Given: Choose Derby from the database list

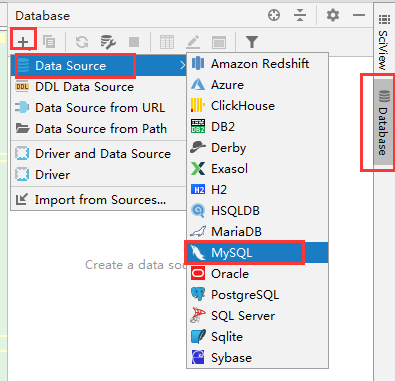Looking at the screenshot, I should (257, 148).
